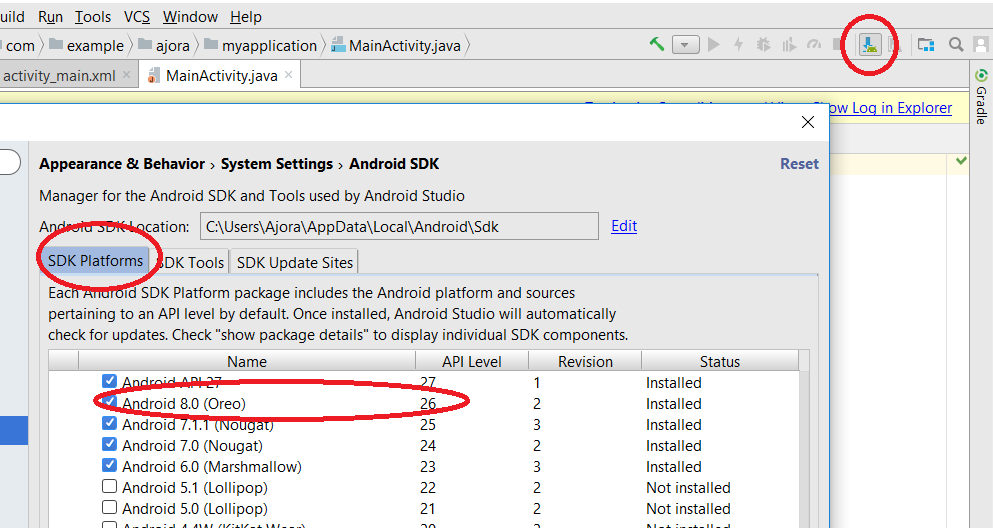Uncheck the Android 6.0 (Marshmallow) checkbox

[109, 465]
